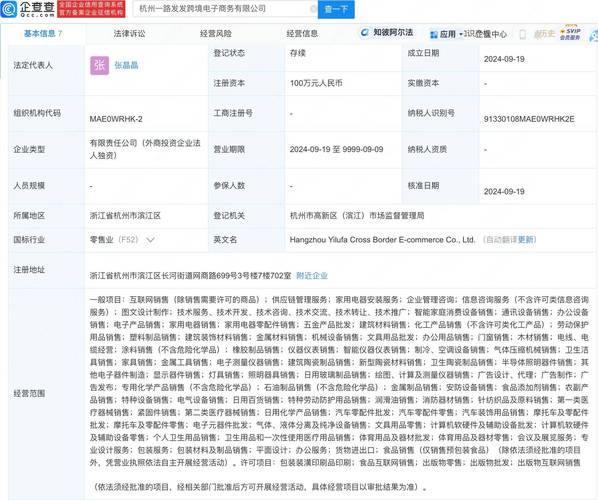
Task: Click the 知彼阿尔法 logo icon
Action: [365, 33]
